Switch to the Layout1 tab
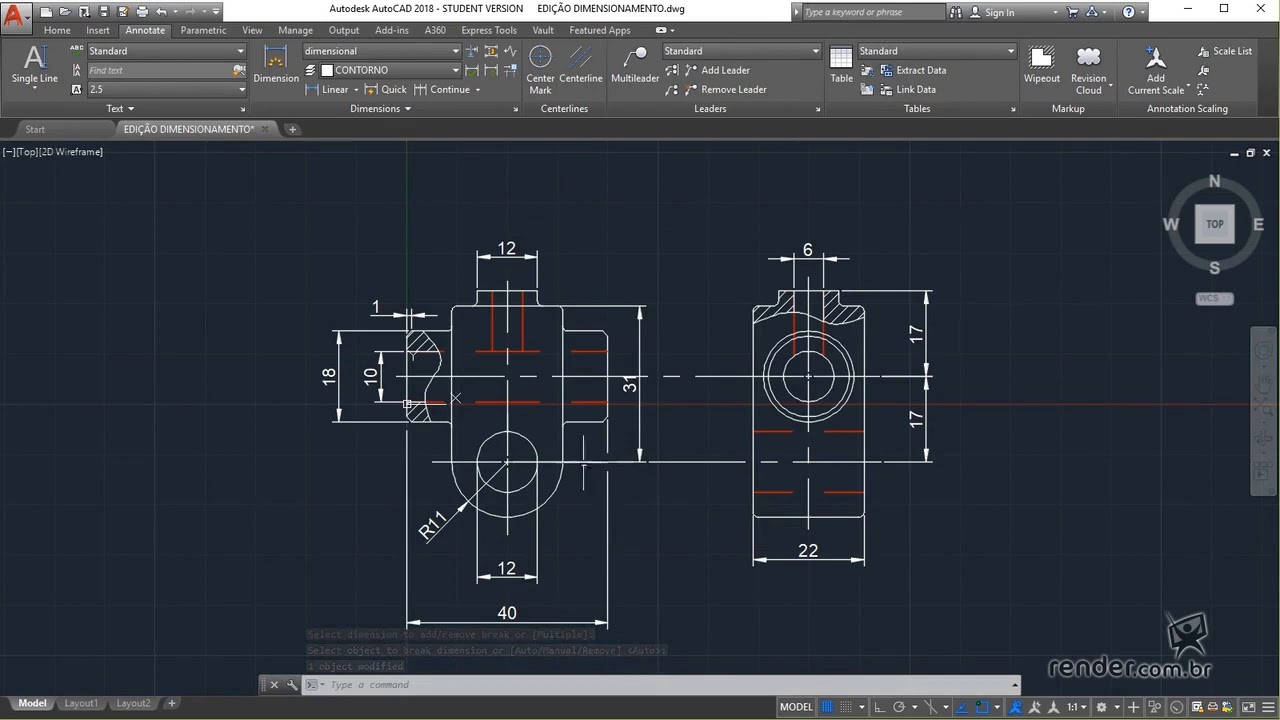This screenshot has width=1280, height=720. pyautogui.click(x=81, y=703)
